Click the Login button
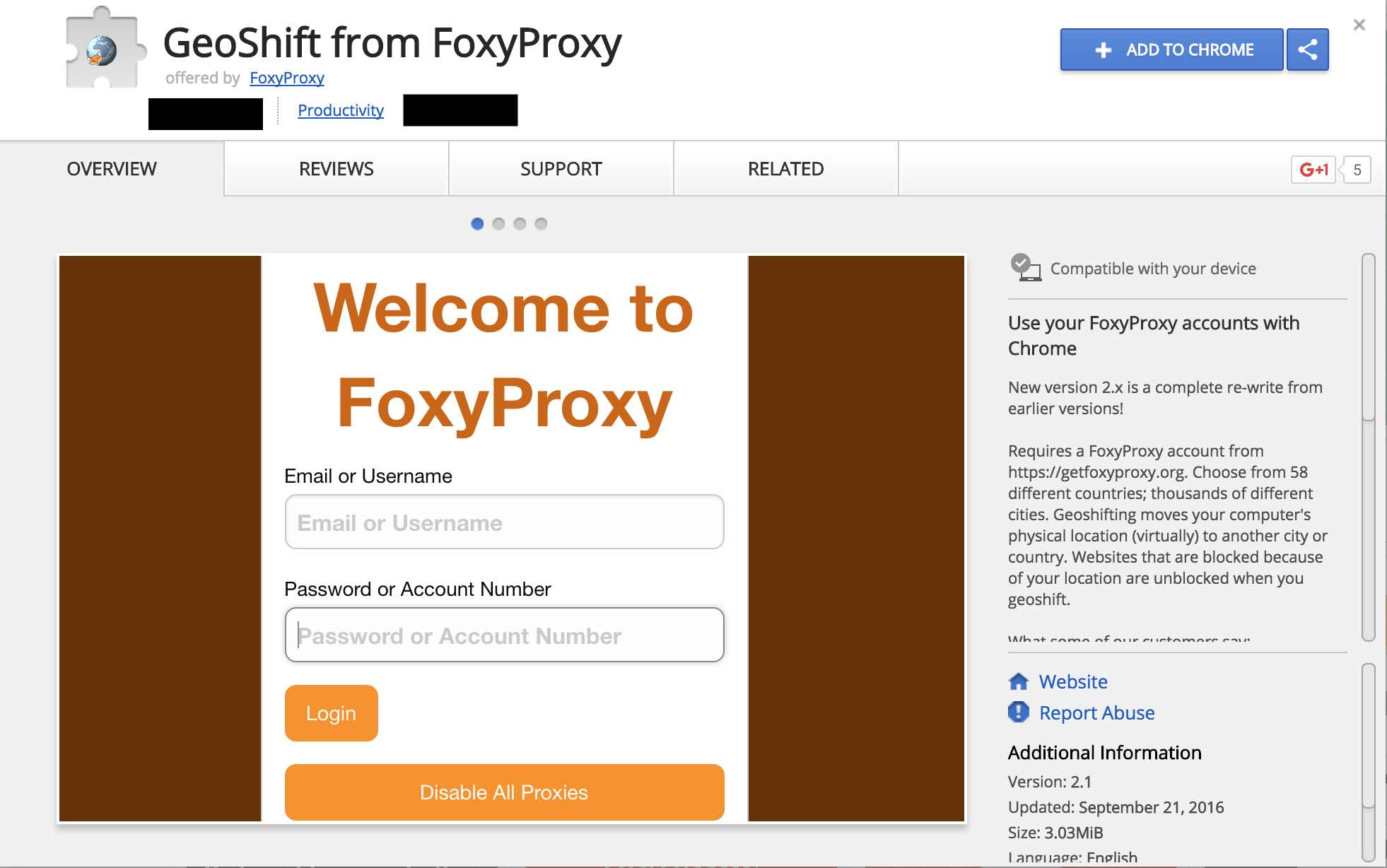 330,712
